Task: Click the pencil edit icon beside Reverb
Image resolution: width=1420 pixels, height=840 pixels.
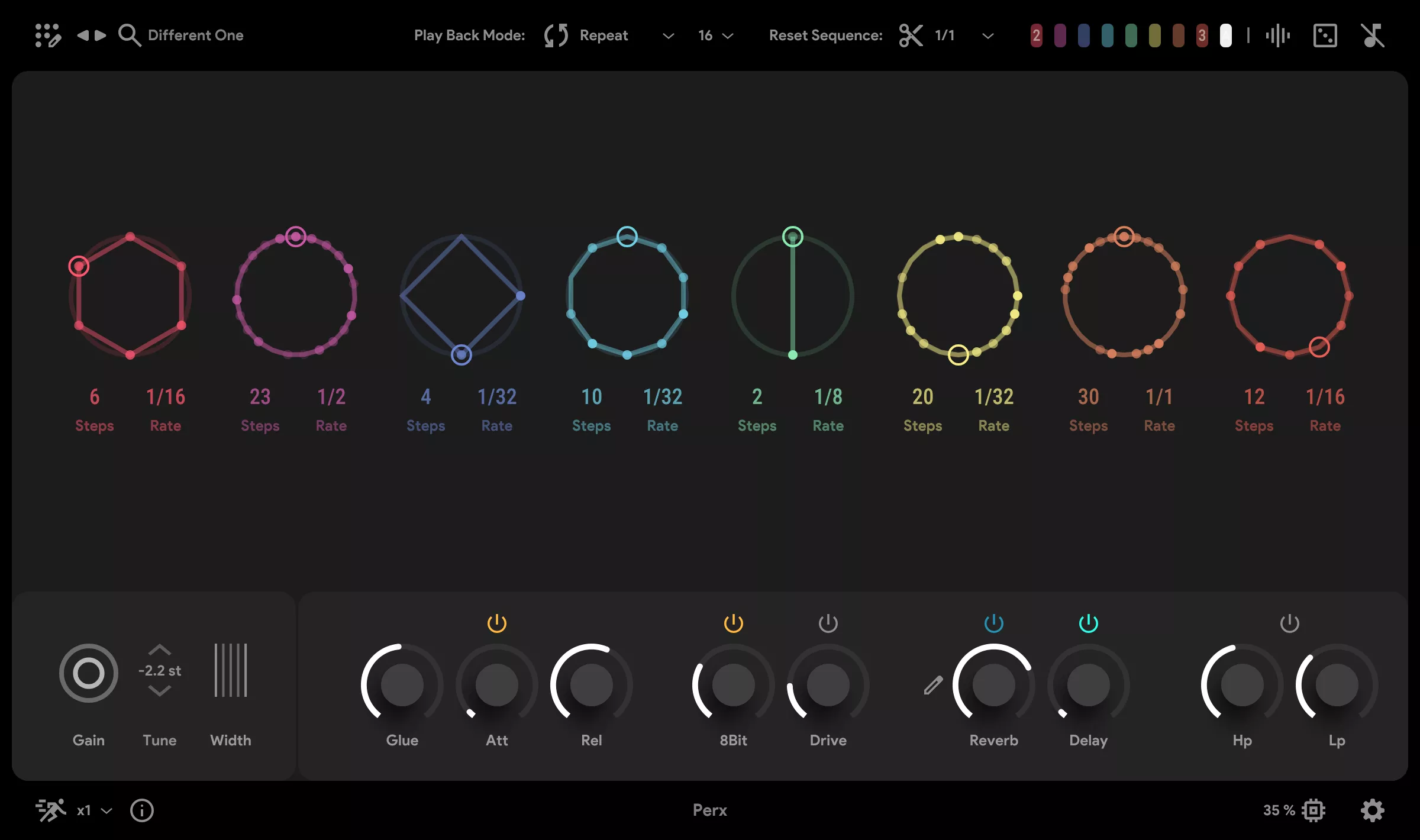Action: pos(934,686)
